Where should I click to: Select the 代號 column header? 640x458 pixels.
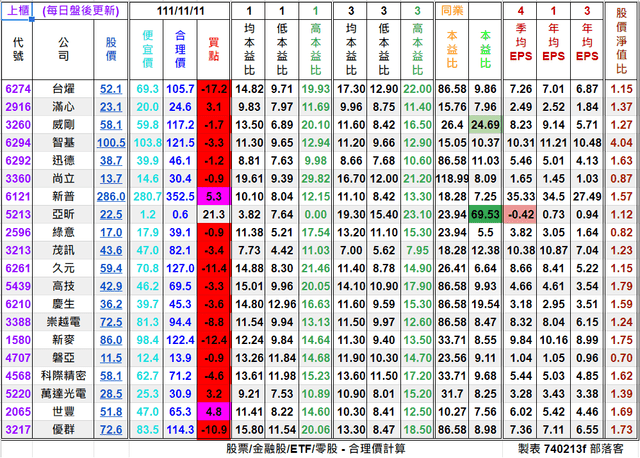pos(17,49)
